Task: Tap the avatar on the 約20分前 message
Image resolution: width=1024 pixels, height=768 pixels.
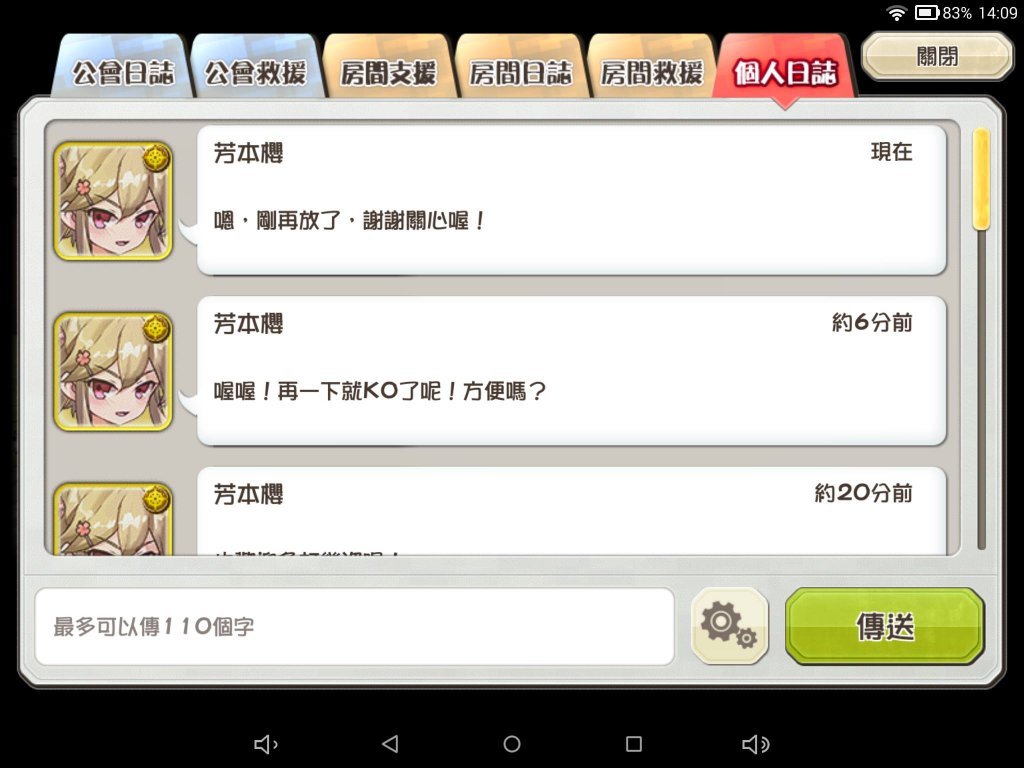Action: 113,519
